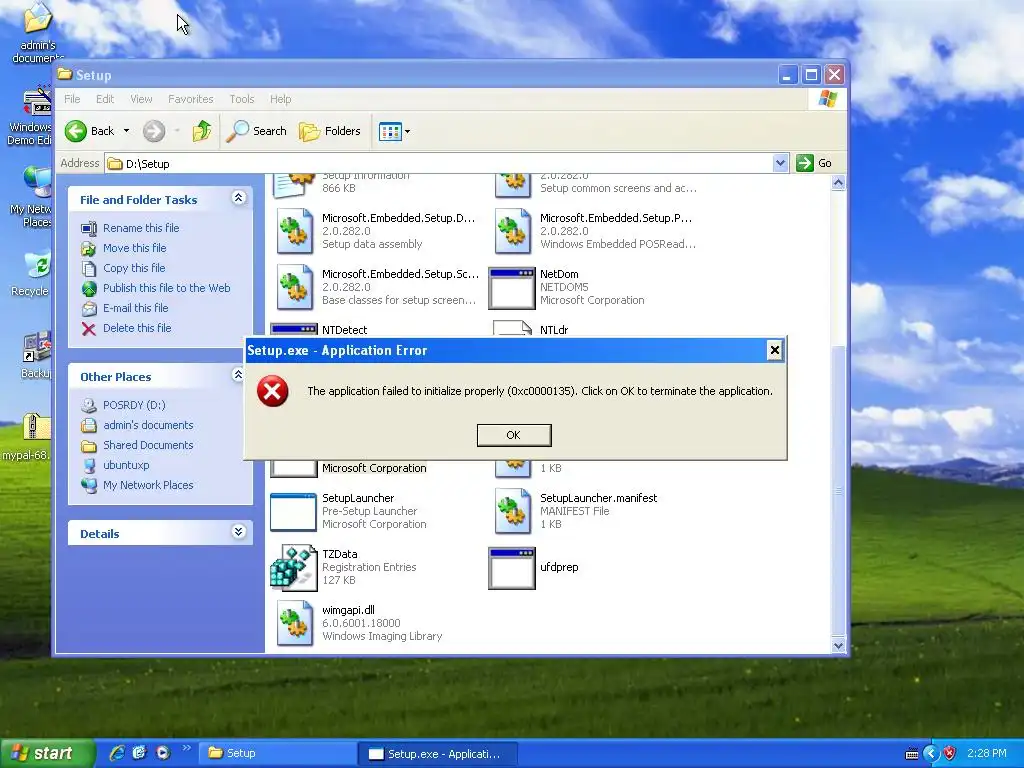Expand the Details panel
Image resolution: width=1024 pixels, height=768 pixels.
click(238, 532)
